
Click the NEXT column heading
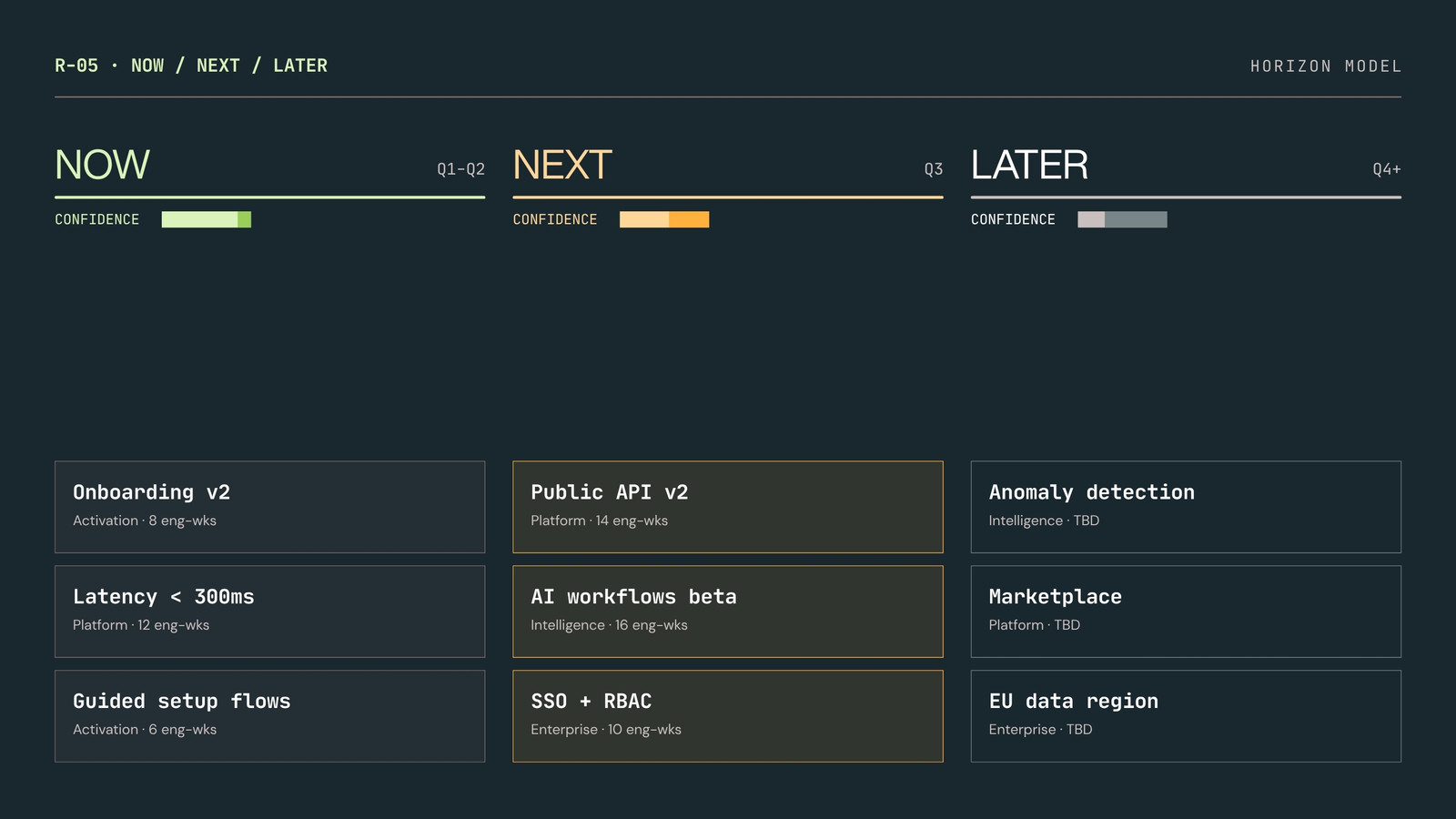[562, 165]
